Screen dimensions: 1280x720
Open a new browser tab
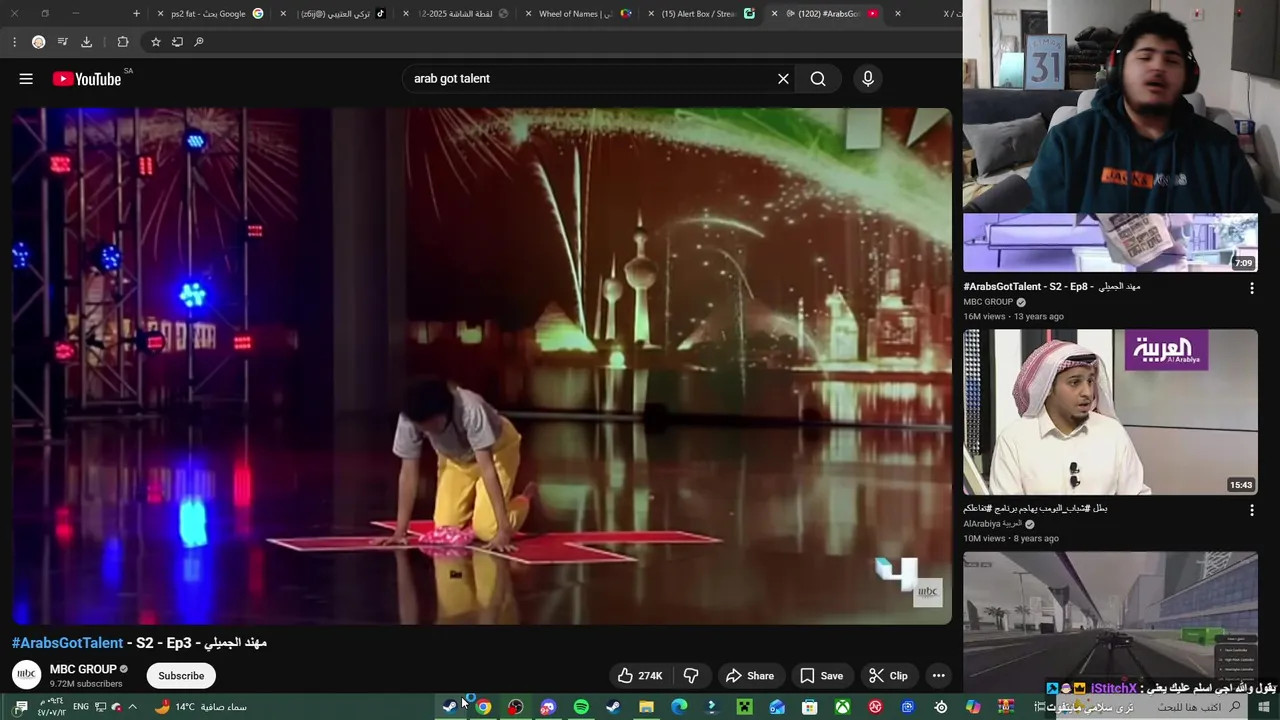[136, 14]
